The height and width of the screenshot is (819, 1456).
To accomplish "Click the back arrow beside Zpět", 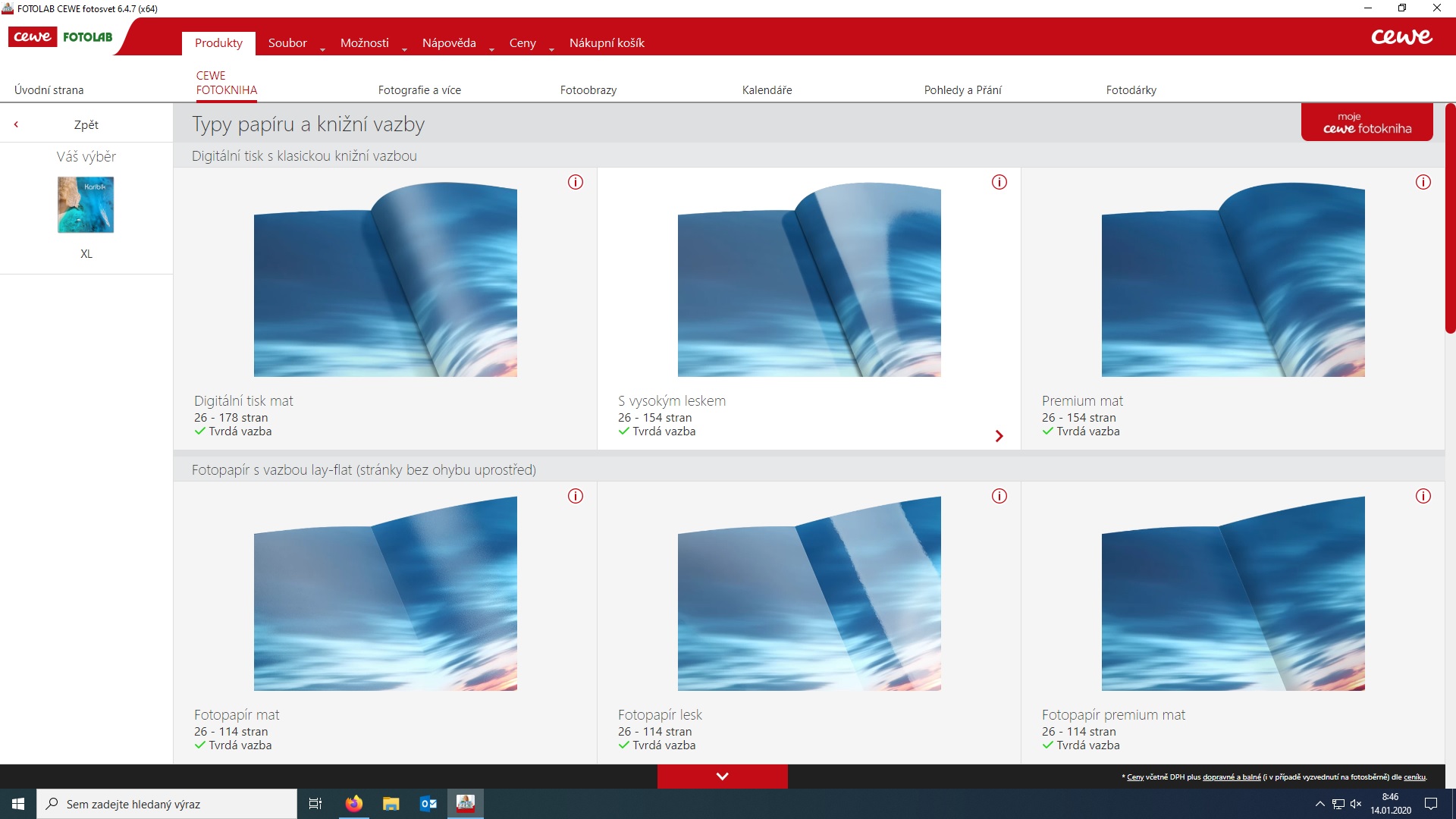I will point(16,124).
